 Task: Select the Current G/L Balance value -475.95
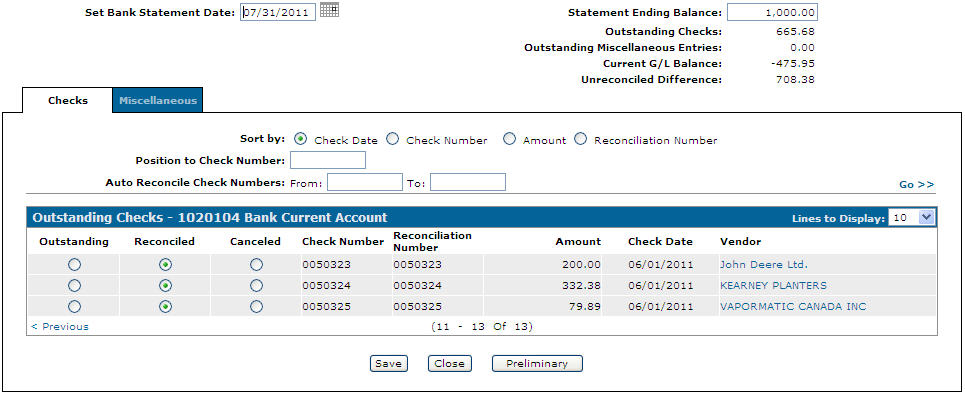click(x=794, y=63)
